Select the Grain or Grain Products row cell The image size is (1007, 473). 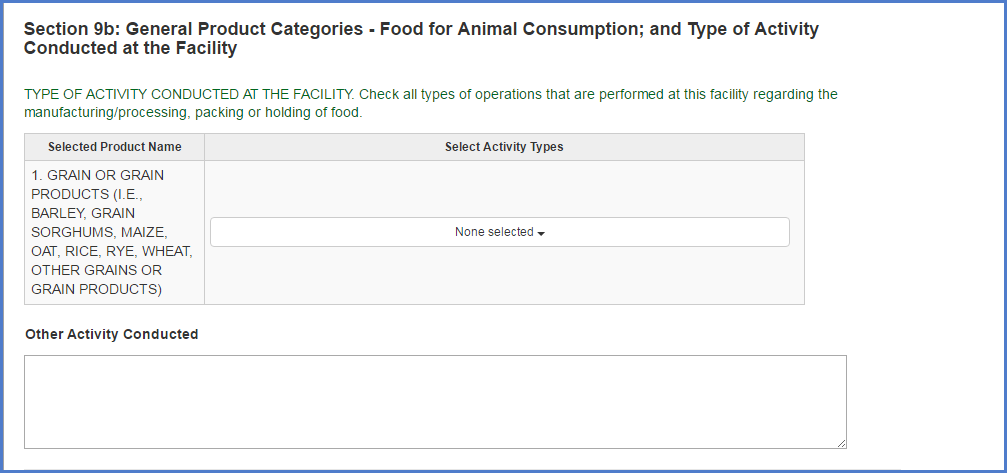(x=114, y=232)
